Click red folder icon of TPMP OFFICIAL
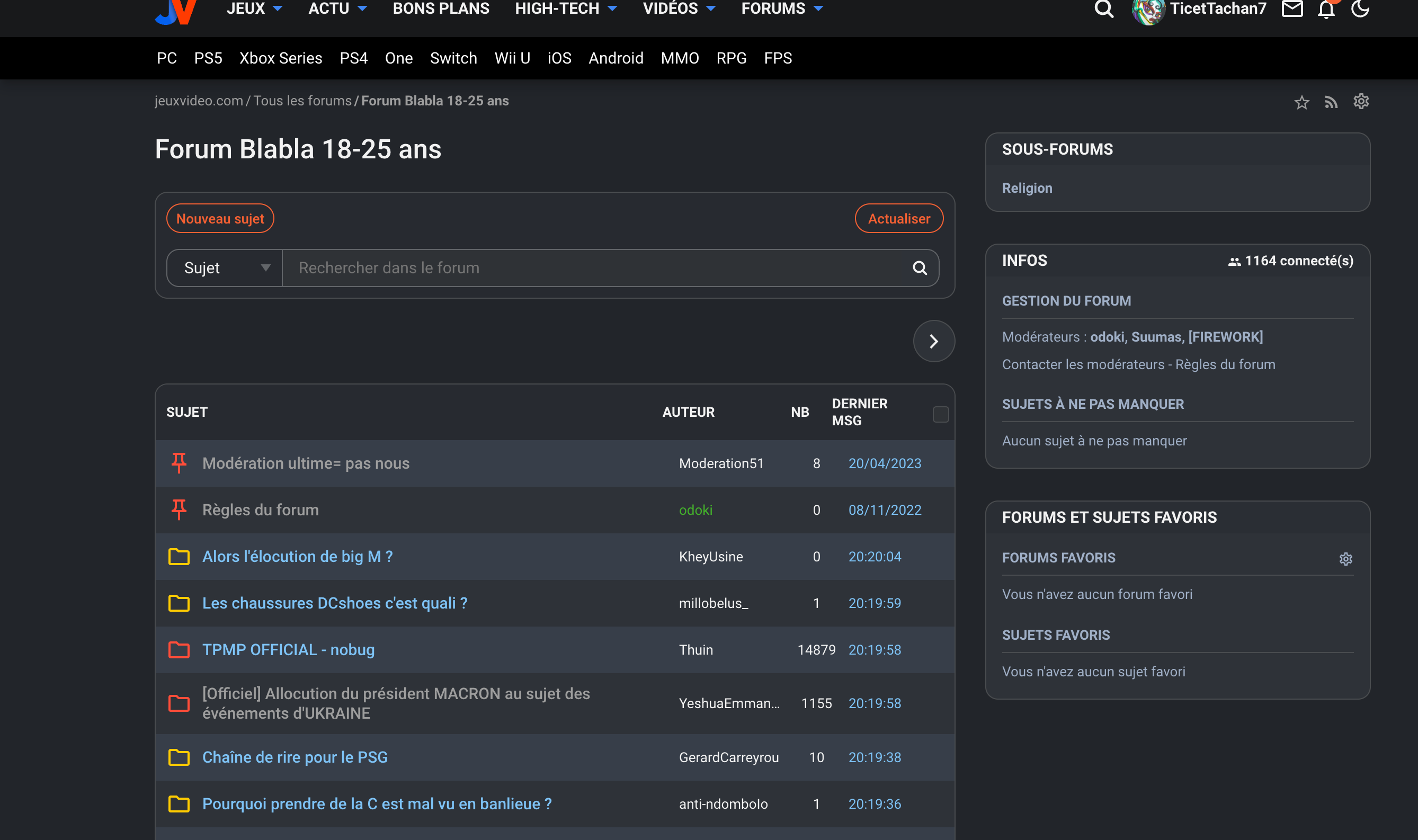This screenshot has width=1418, height=840. (179, 649)
